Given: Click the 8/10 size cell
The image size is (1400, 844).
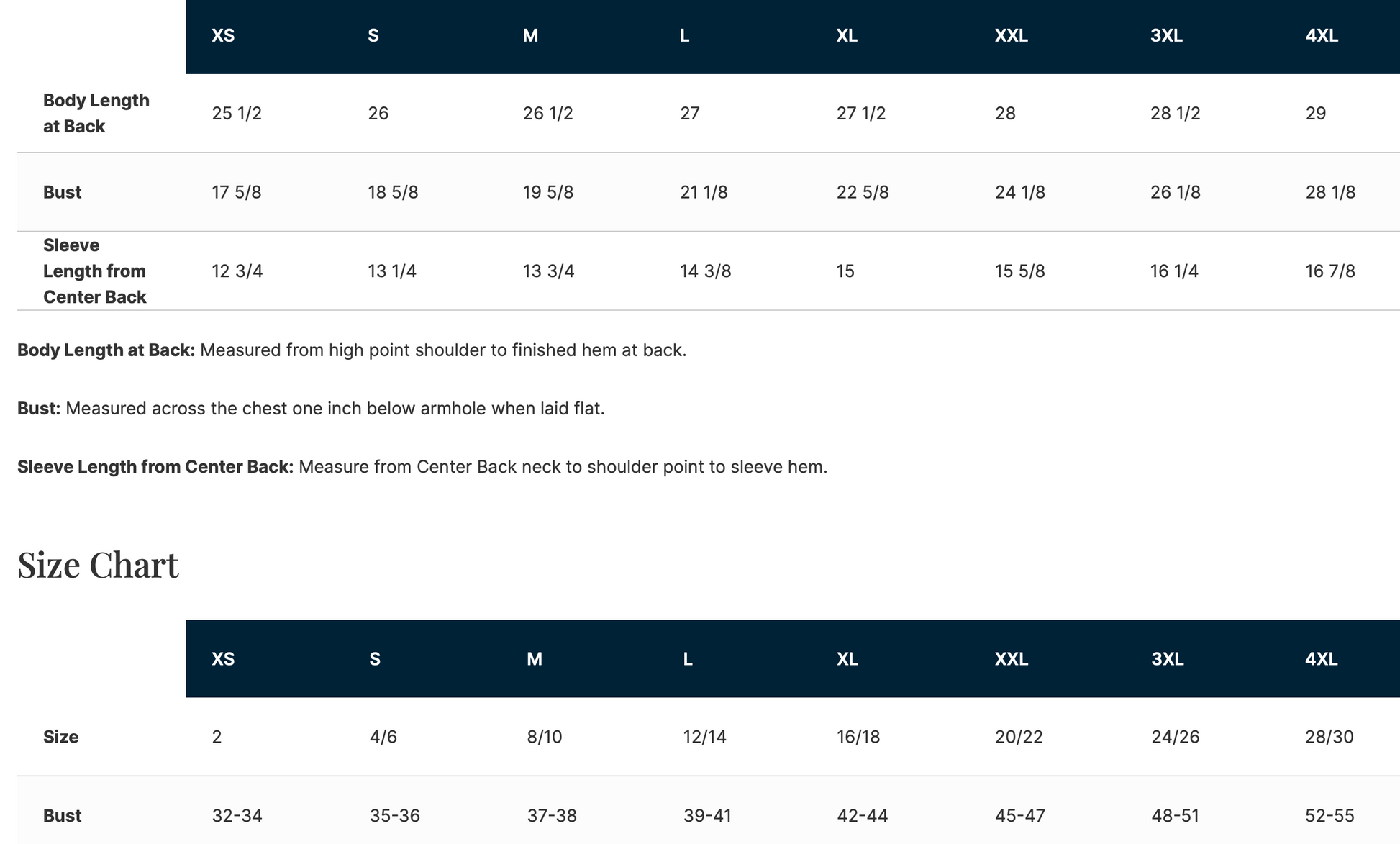Looking at the screenshot, I should (x=544, y=737).
